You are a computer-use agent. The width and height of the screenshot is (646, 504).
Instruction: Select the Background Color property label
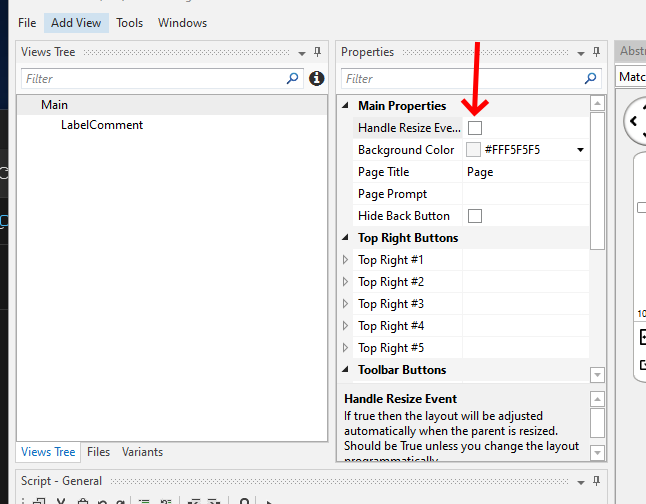[x=408, y=150]
